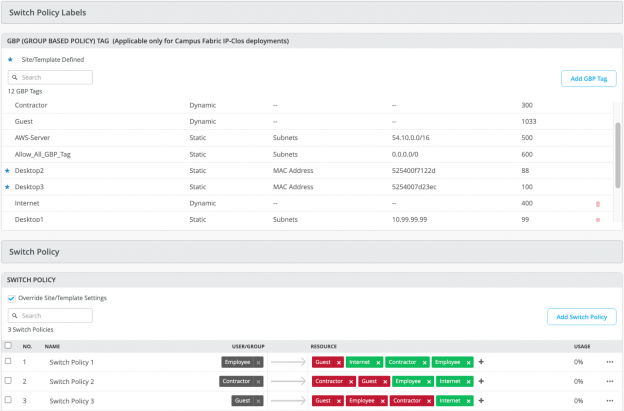This screenshot has height=411, width=624.
Task: Open the three-dot menu for Switch Policy 2
Action: (608, 381)
